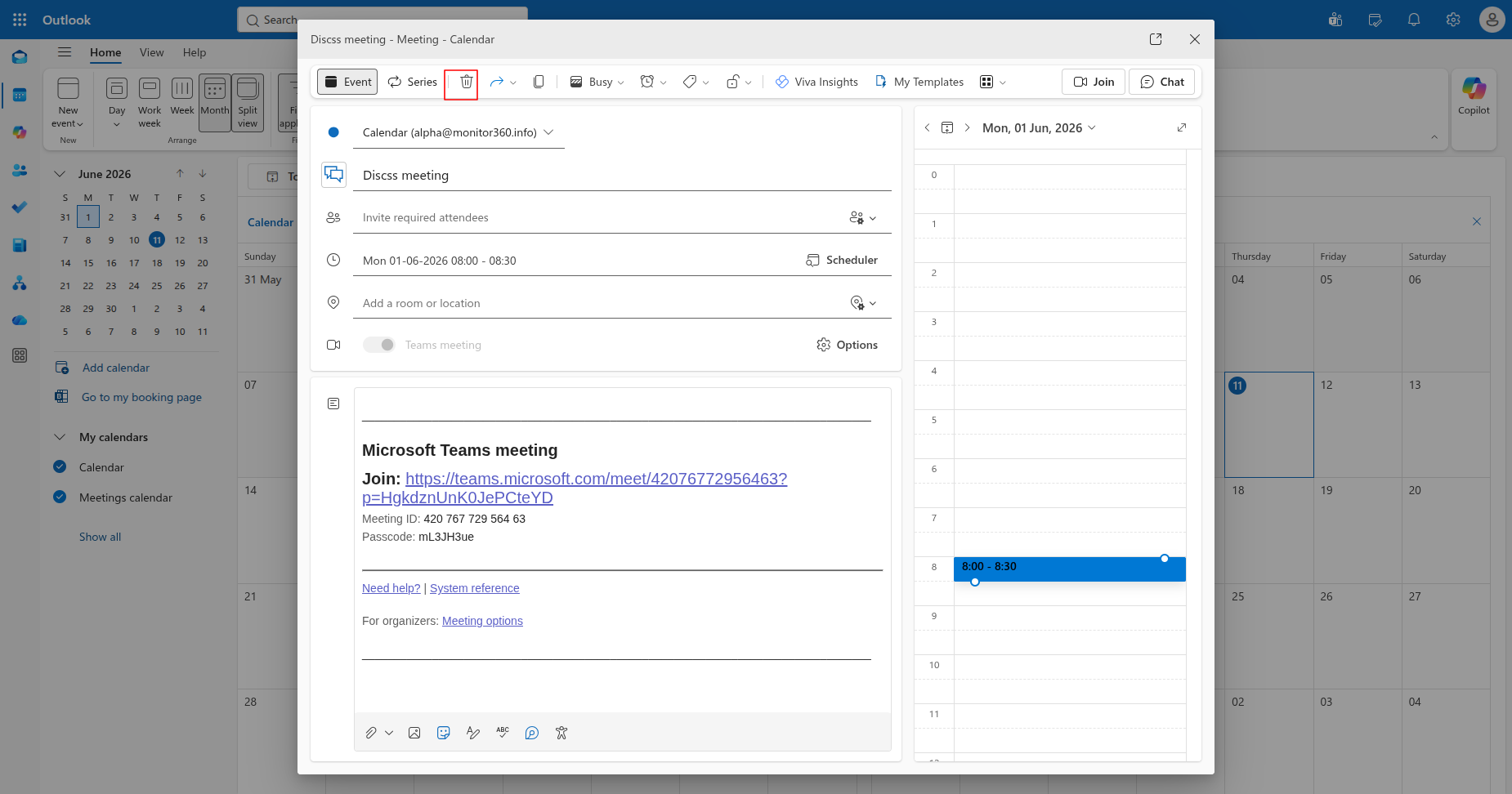Insert a picture into the meeting body
This screenshot has width=1512, height=794.
click(x=414, y=733)
